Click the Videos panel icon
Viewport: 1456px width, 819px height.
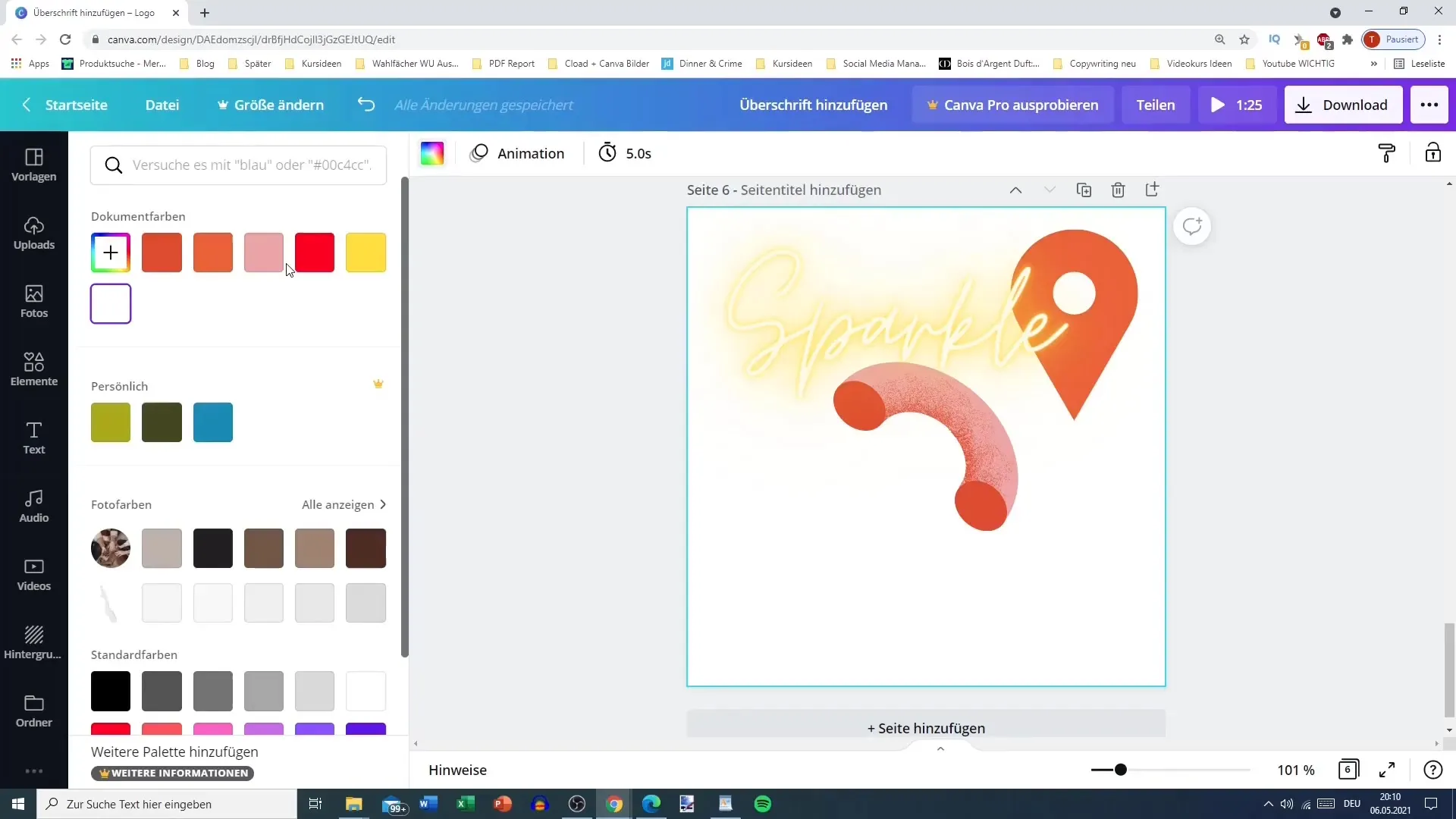(x=33, y=571)
